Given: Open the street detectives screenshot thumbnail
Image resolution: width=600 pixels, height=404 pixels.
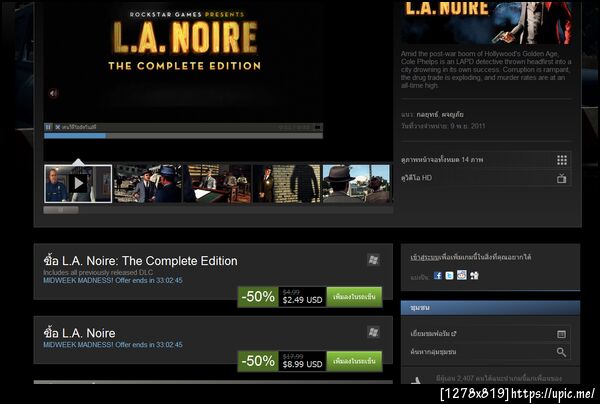Looking at the screenshot, I should pyautogui.click(x=148, y=184).
